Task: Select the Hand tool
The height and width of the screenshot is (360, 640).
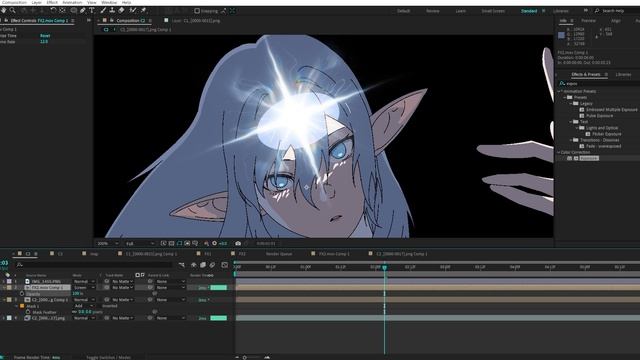Action: click(4, 11)
